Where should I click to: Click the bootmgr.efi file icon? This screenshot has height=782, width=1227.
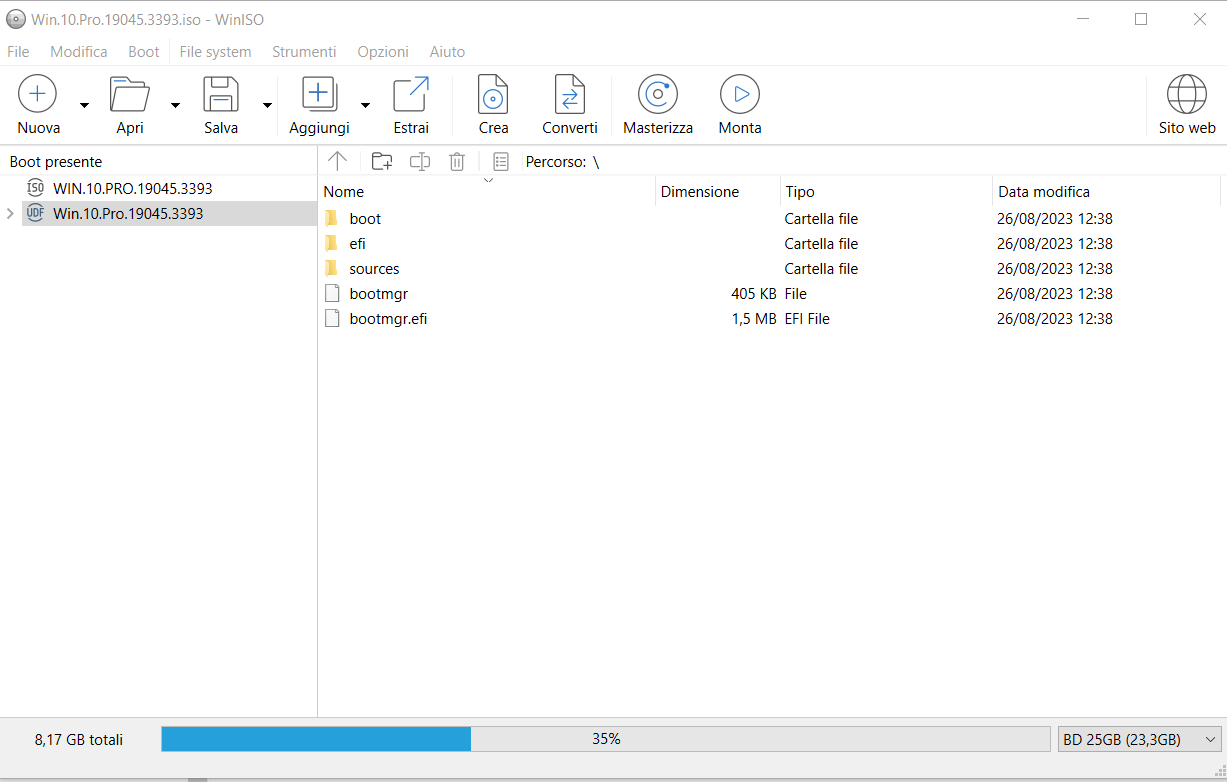click(x=332, y=319)
